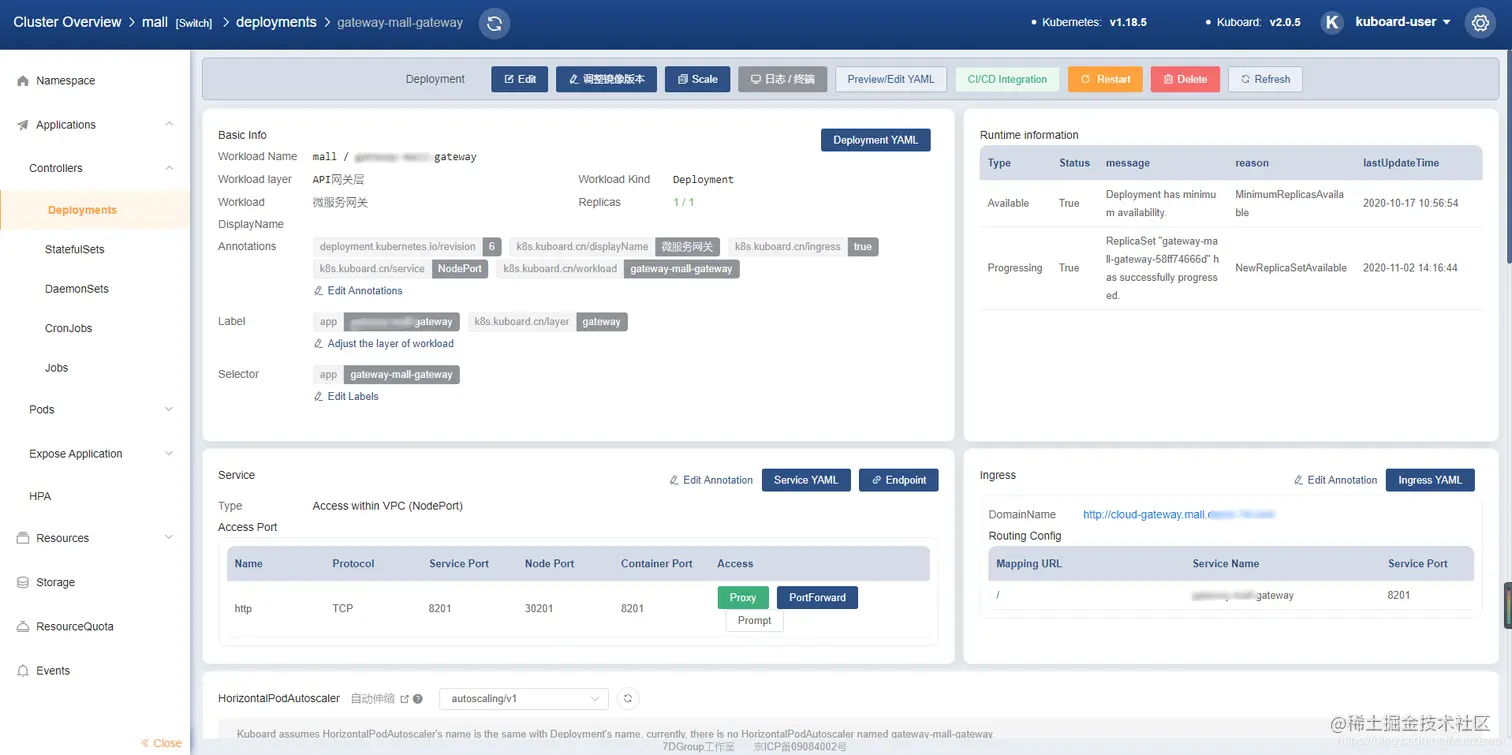Click the circular refresh icon in header

494,22
